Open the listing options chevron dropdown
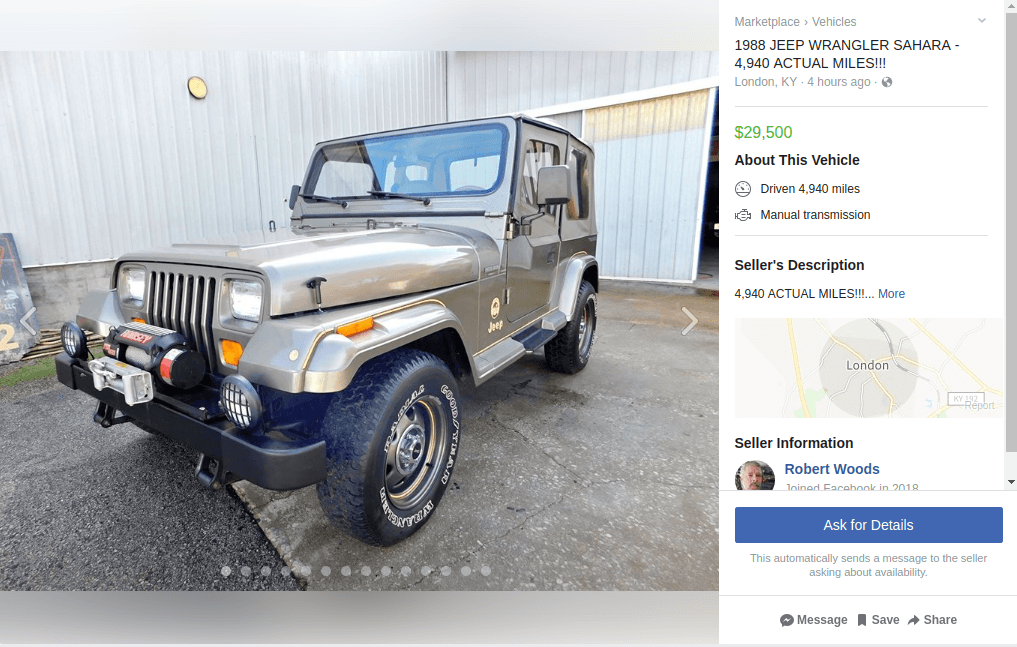Screen dimensions: 1017x647 pyautogui.click(x=981, y=21)
